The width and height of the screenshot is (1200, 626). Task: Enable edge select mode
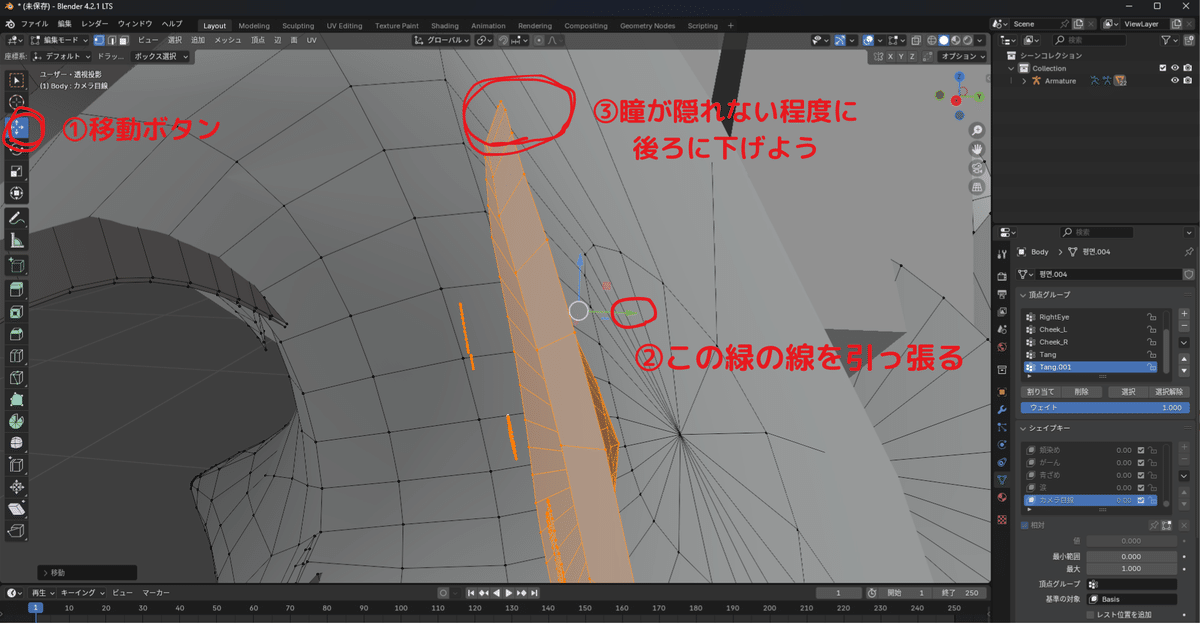pyautogui.click(x=110, y=40)
